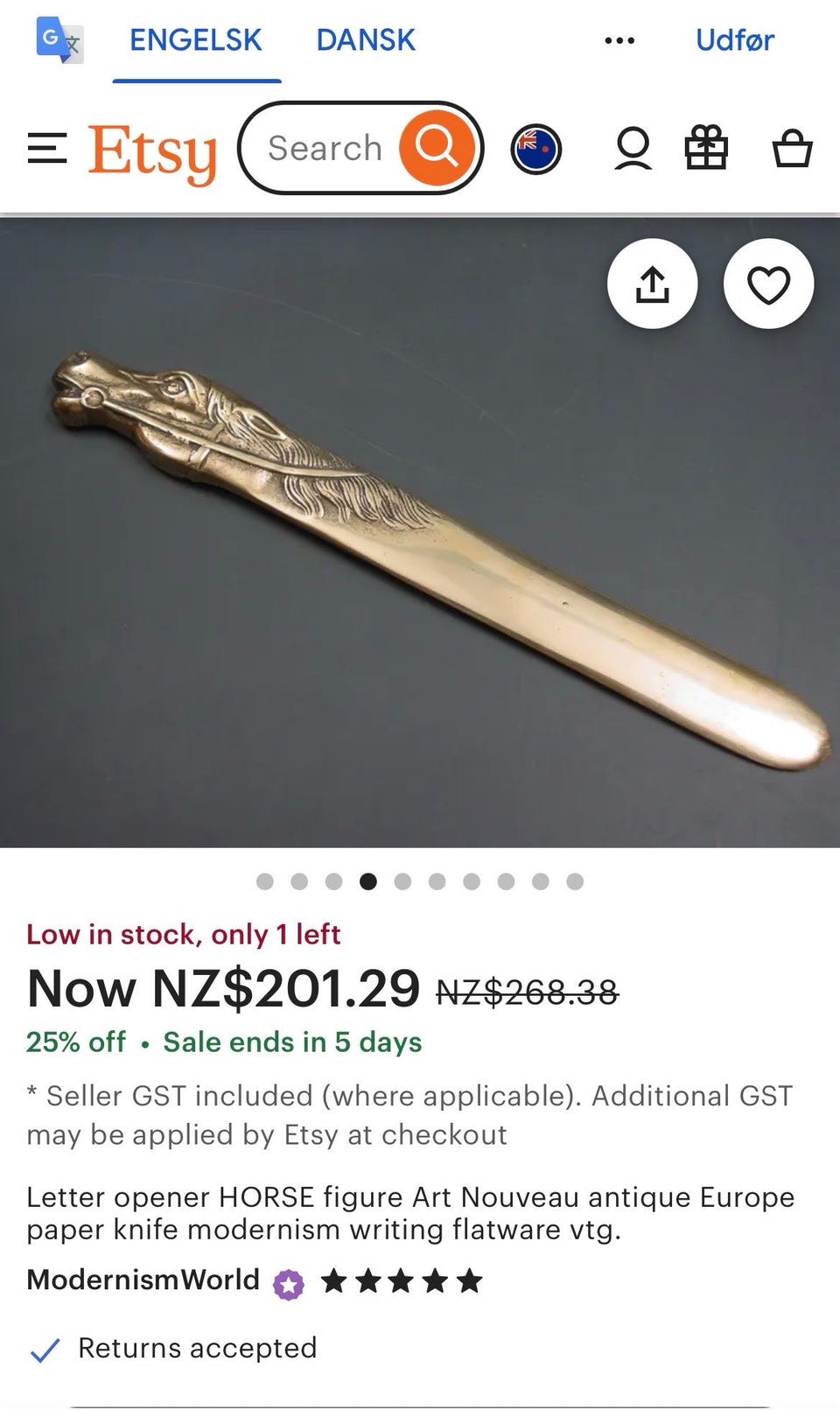Image resolution: width=840 pixels, height=1410 pixels.
Task: Switch translation to ENGELSK tab
Action: [196, 40]
